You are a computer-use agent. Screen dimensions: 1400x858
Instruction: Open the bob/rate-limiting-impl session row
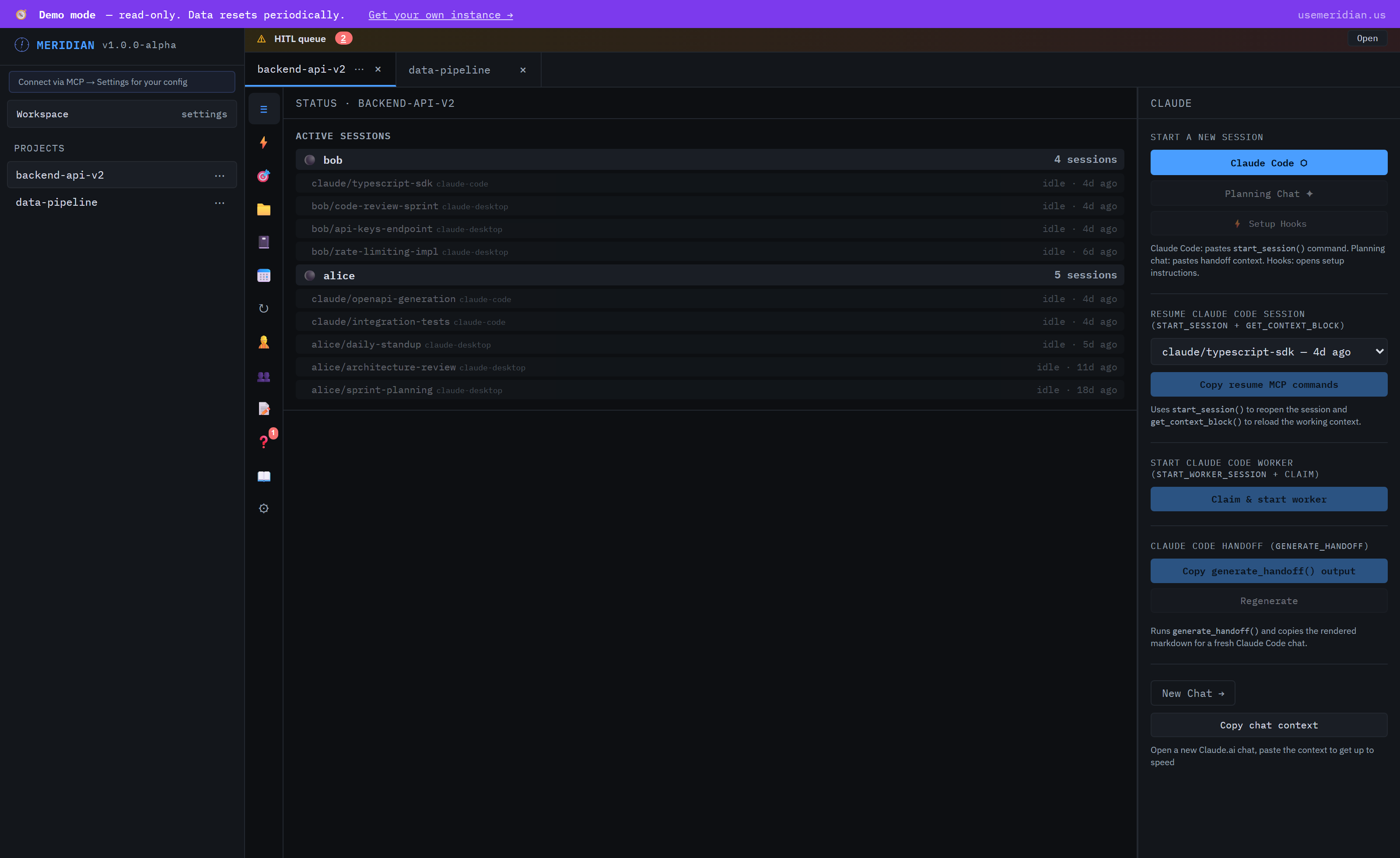pos(710,251)
